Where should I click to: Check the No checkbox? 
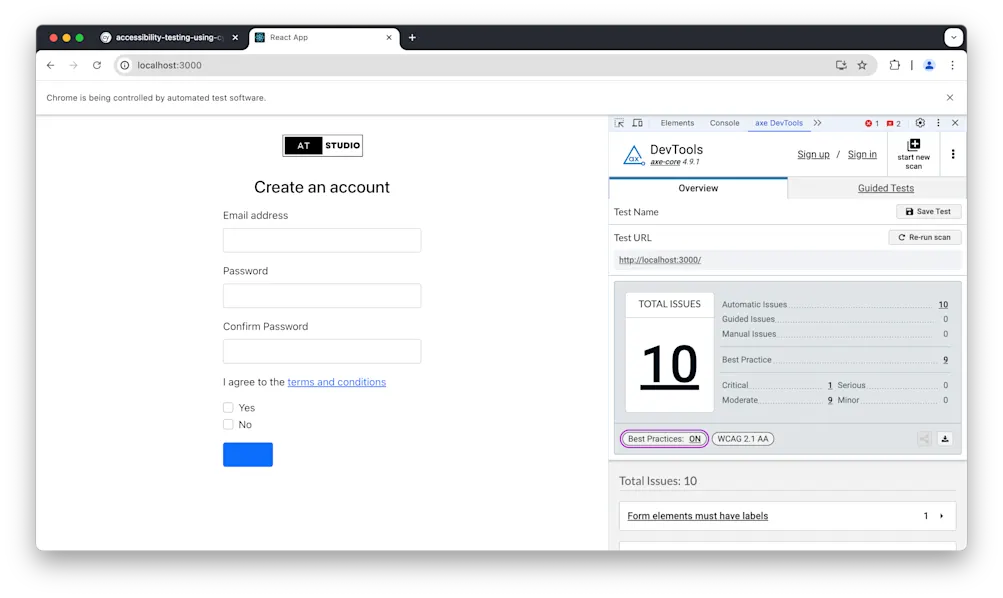coord(228,425)
